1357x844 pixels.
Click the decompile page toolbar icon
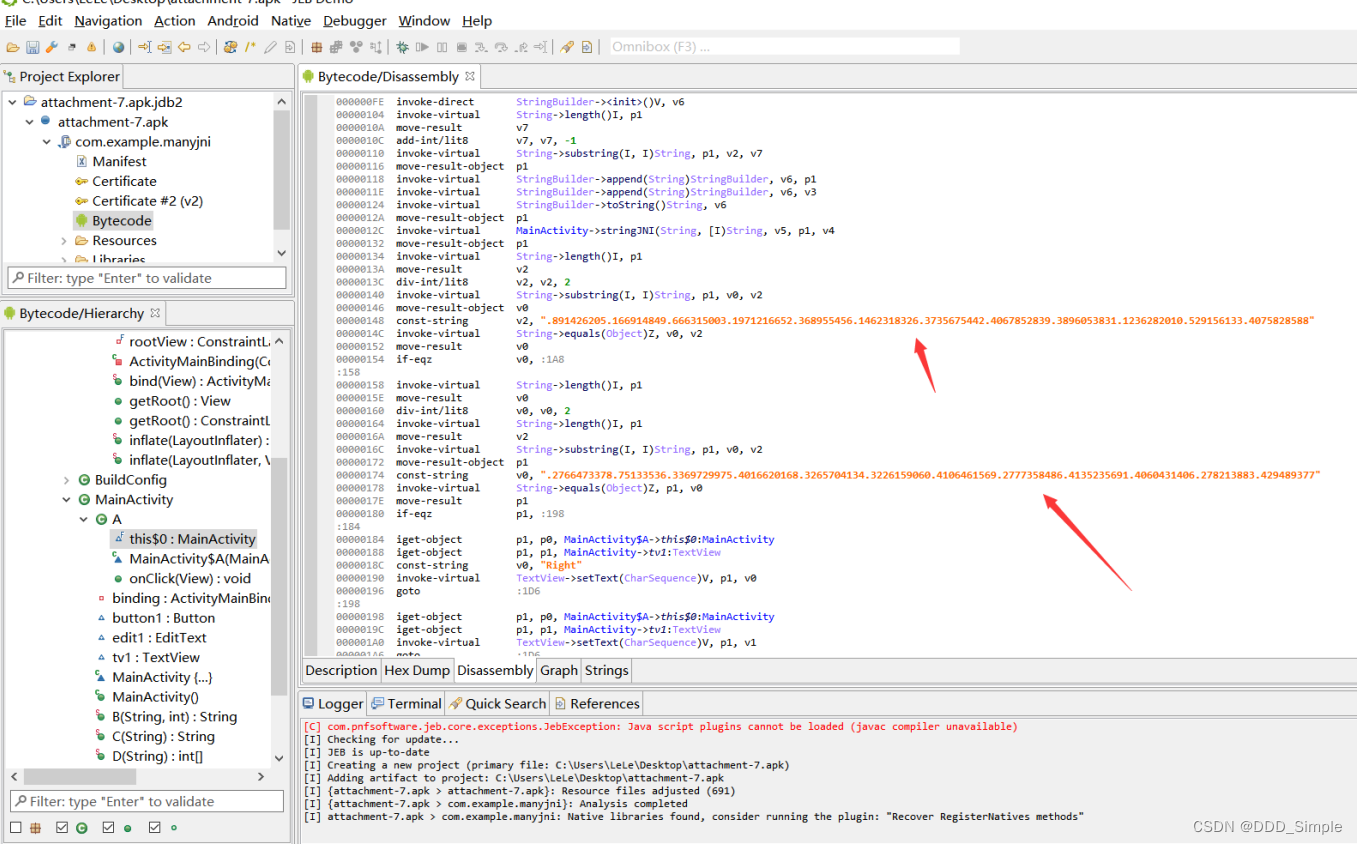click(x=290, y=47)
